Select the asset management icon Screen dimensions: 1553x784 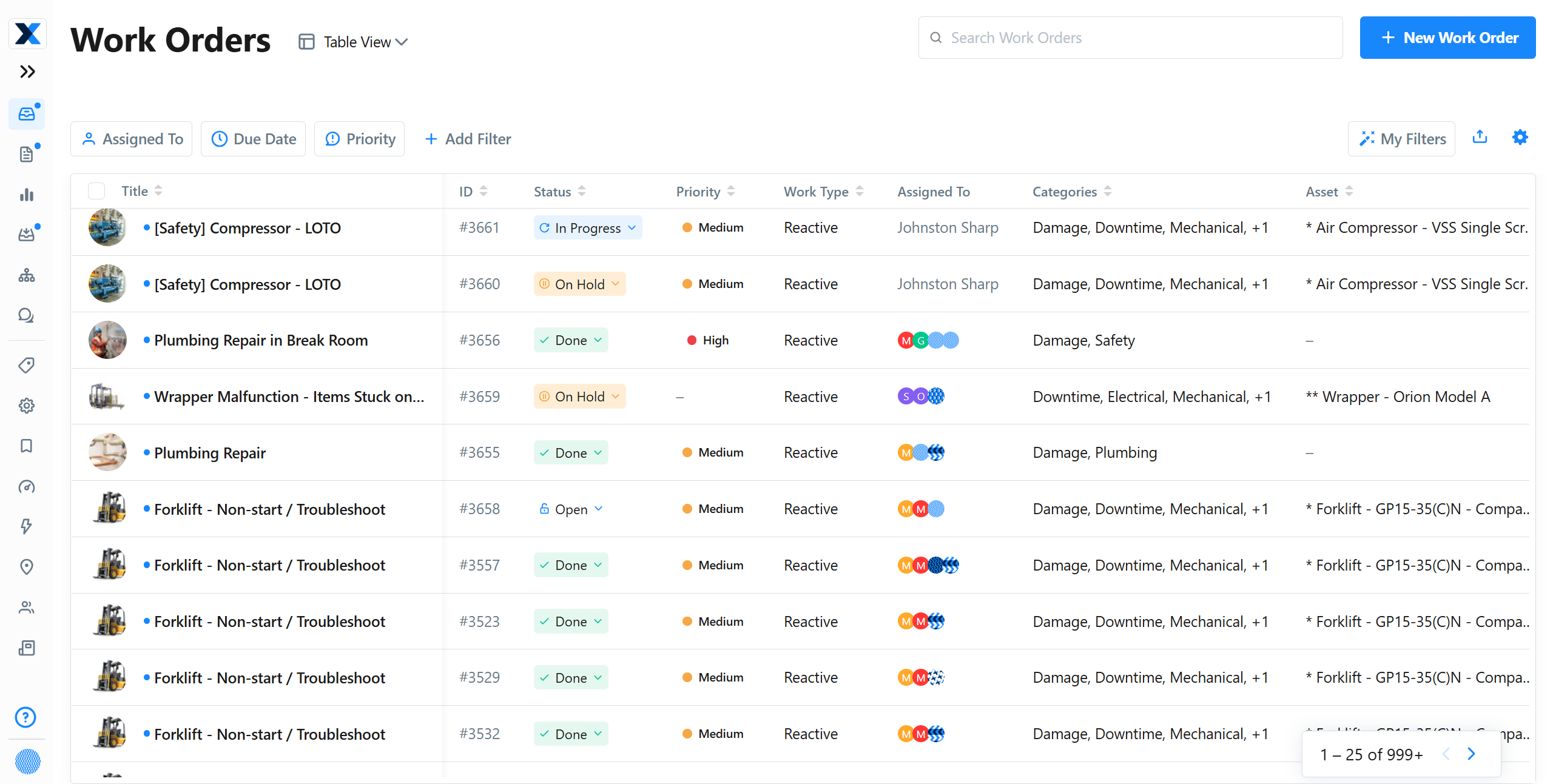click(27, 275)
